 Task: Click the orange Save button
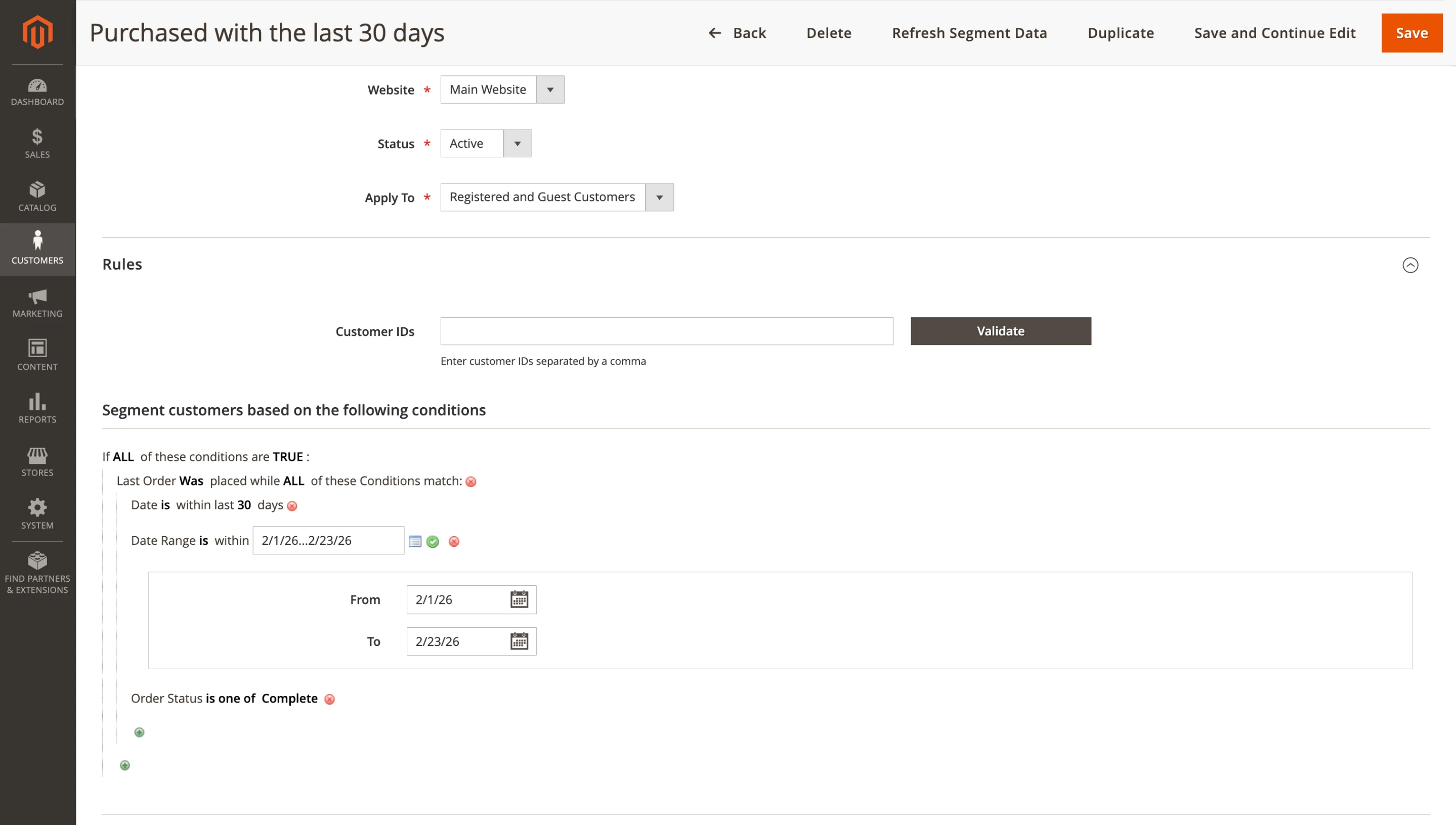coord(1411,33)
